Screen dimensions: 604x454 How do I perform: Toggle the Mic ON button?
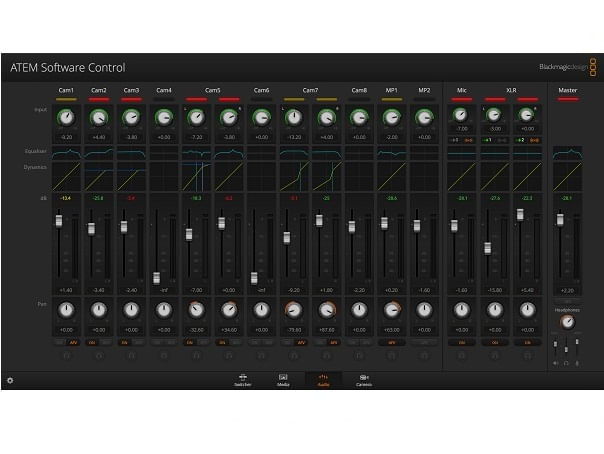click(x=461, y=342)
